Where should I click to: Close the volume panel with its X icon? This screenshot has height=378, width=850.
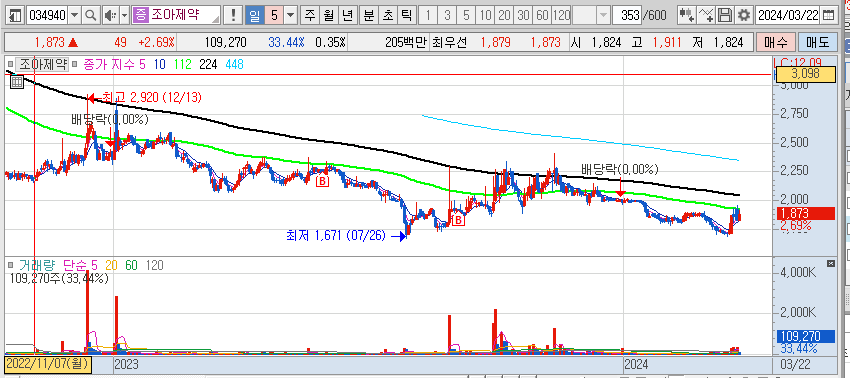(x=831, y=264)
